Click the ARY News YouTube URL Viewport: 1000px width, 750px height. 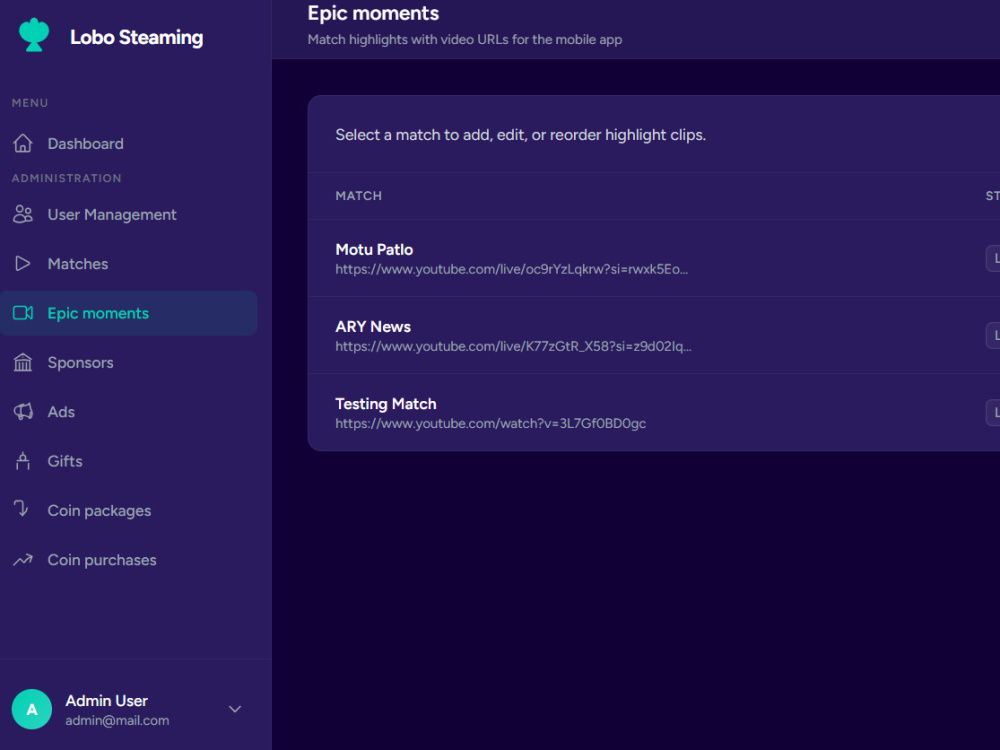pyautogui.click(x=513, y=346)
